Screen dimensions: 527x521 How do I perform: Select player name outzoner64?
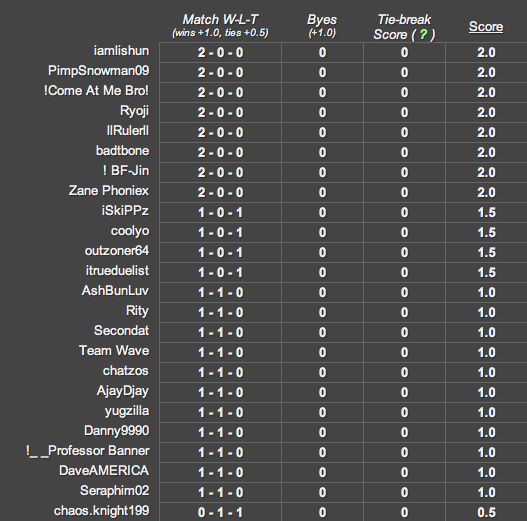click(x=117, y=251)
